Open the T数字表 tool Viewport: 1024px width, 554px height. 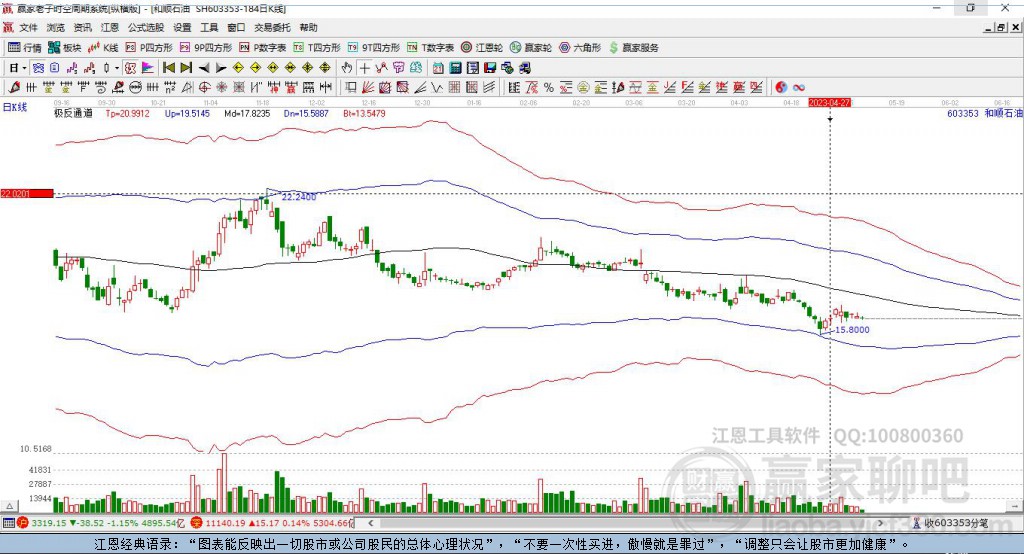point(430,48)
